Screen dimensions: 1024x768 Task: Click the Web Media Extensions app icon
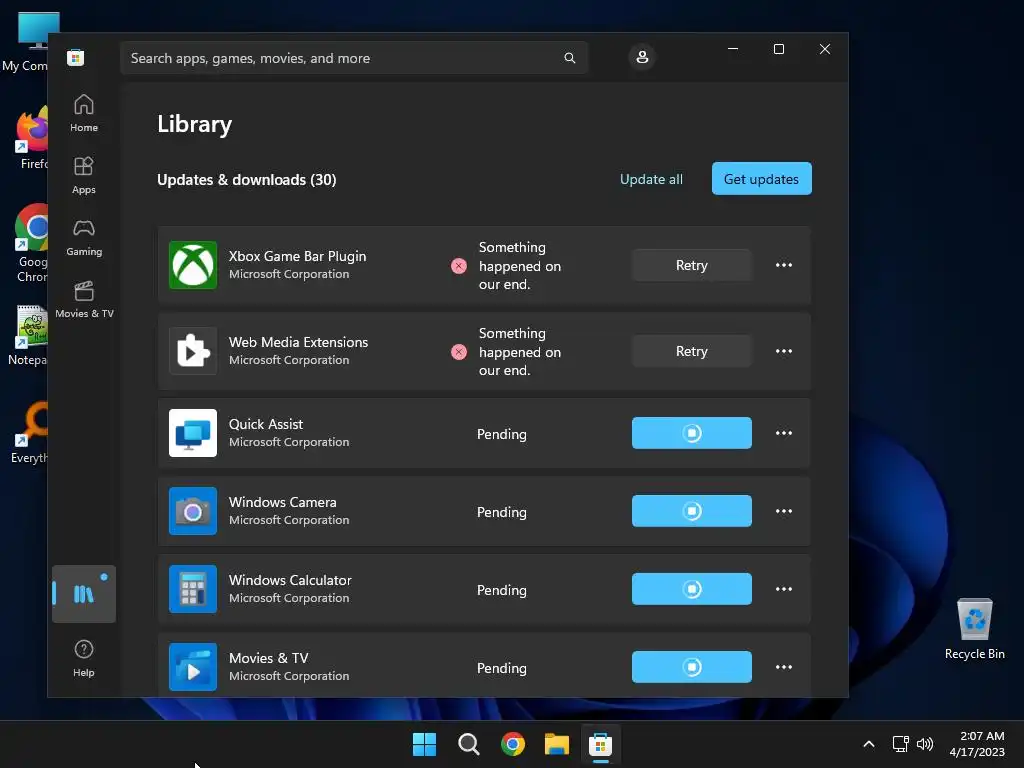point(193,351)
